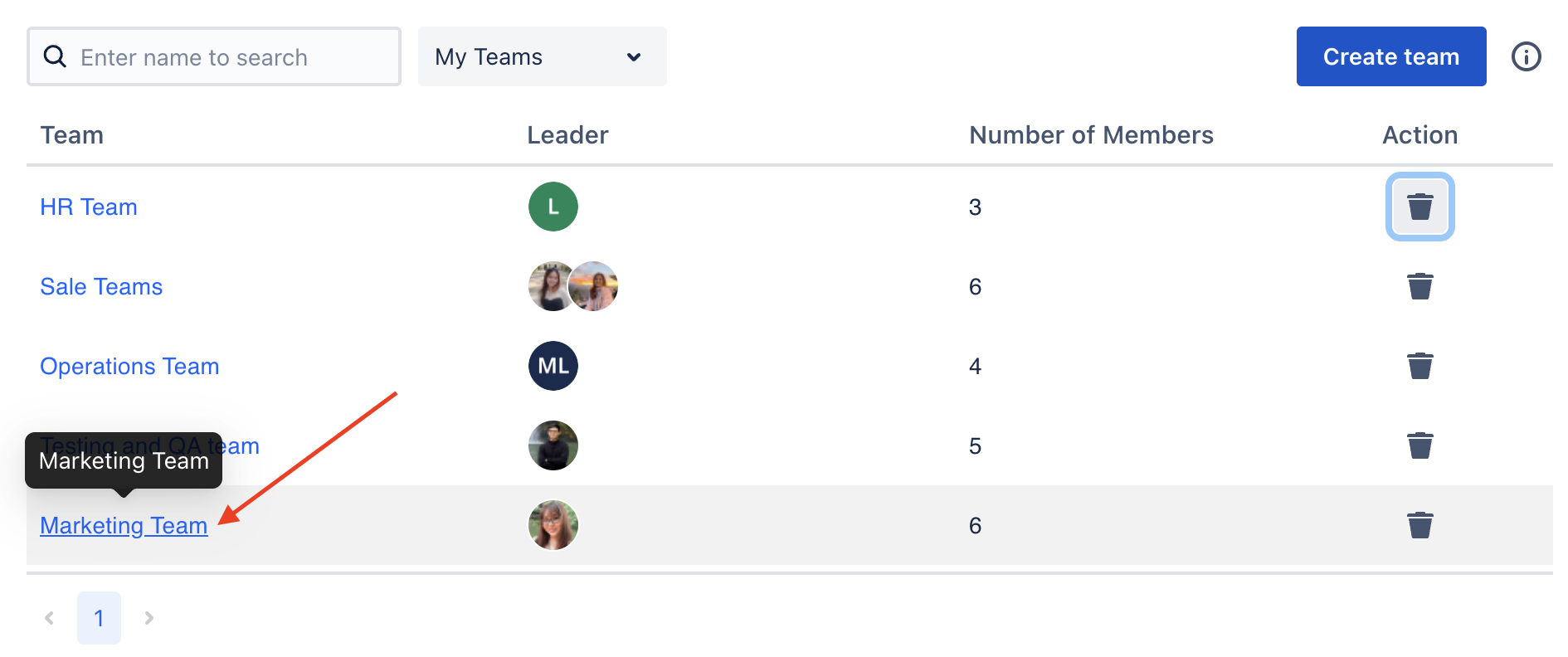Image resolution: width=1568 pixels, height=657 pixels.
Task: Remove Operations Team via its trash icon
Action: [1419, 366]
